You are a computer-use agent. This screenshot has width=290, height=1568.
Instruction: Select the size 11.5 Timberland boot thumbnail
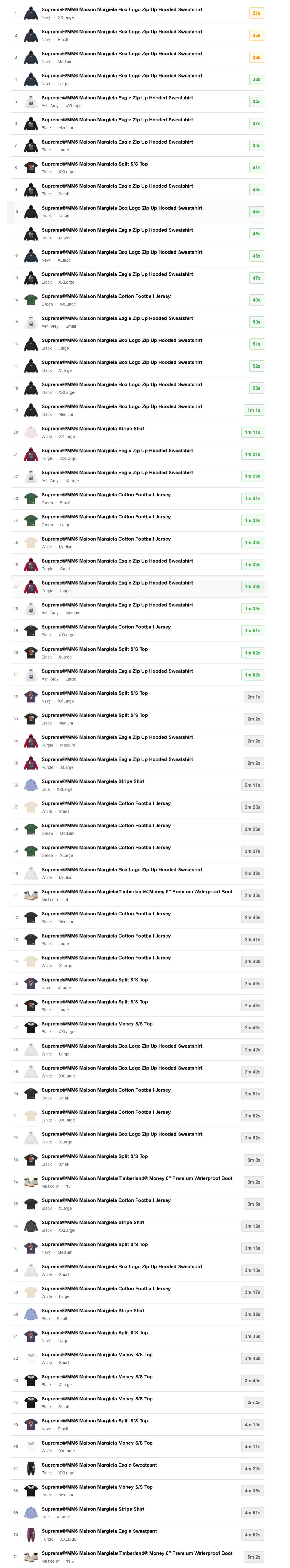(30, 1557)
